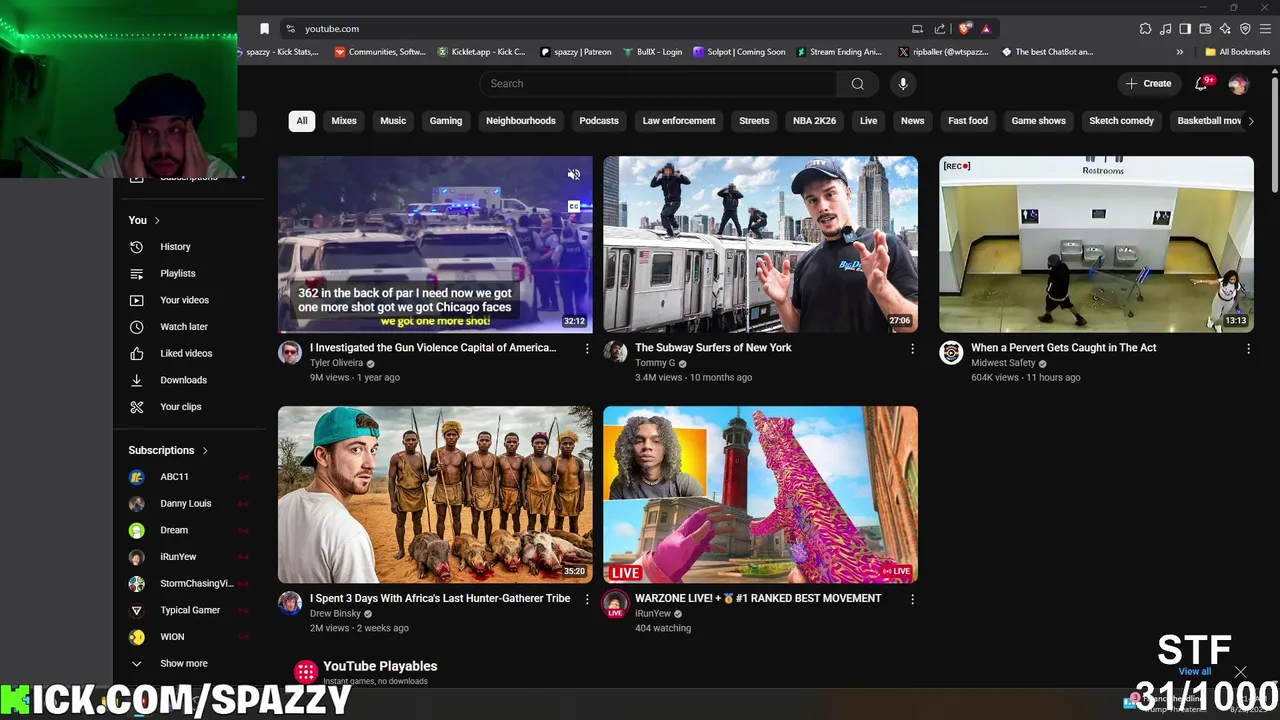The image size is (1280, 720).
Task: Select the Podcasts filter chip
Action: (x=599, y=121)
